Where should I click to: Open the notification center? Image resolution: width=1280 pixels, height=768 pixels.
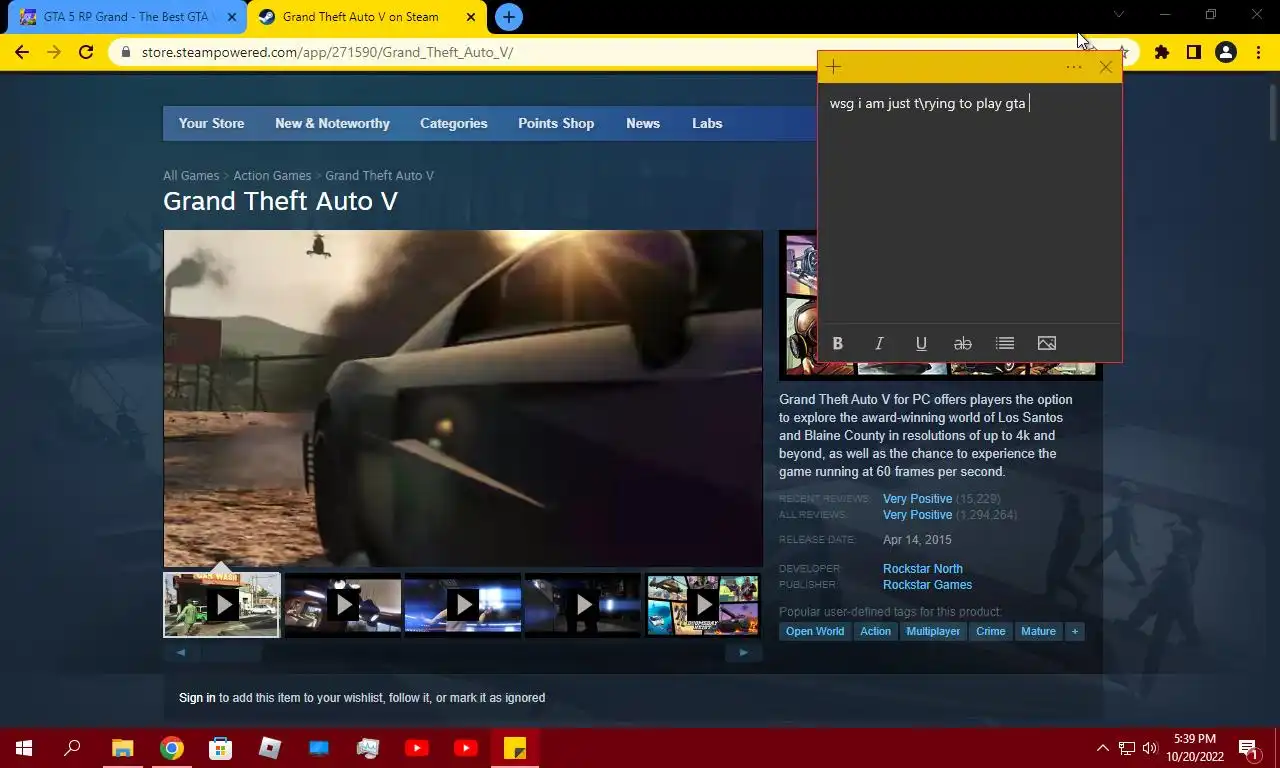tap(1250, 748)
